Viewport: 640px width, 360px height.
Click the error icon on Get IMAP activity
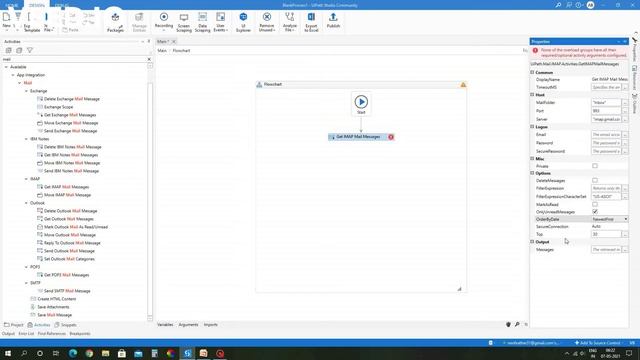(391, 137)
